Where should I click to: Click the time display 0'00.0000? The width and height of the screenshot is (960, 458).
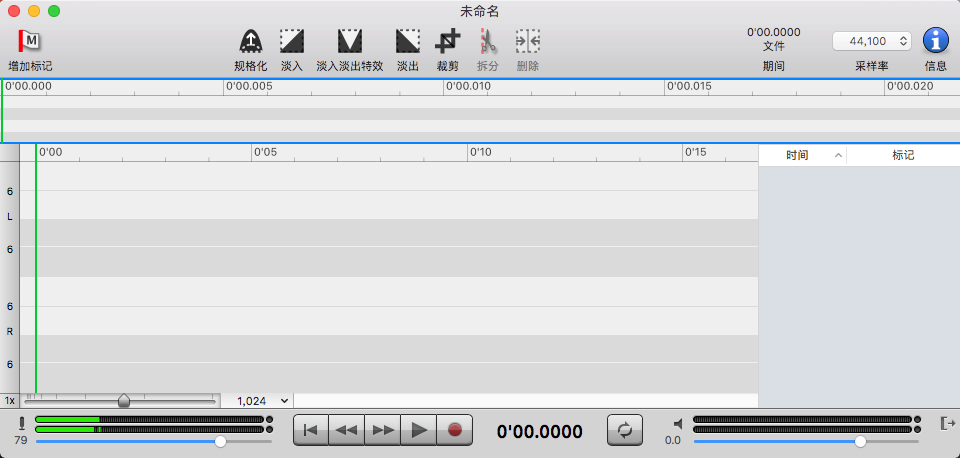[x=539, y=432]
